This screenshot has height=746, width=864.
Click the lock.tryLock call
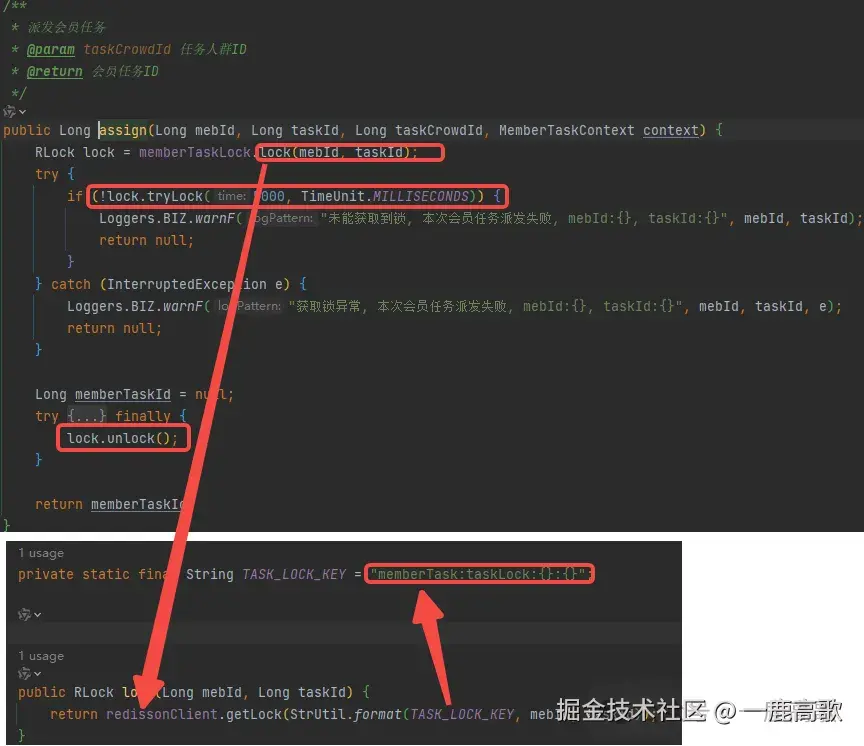pos(155,196)
